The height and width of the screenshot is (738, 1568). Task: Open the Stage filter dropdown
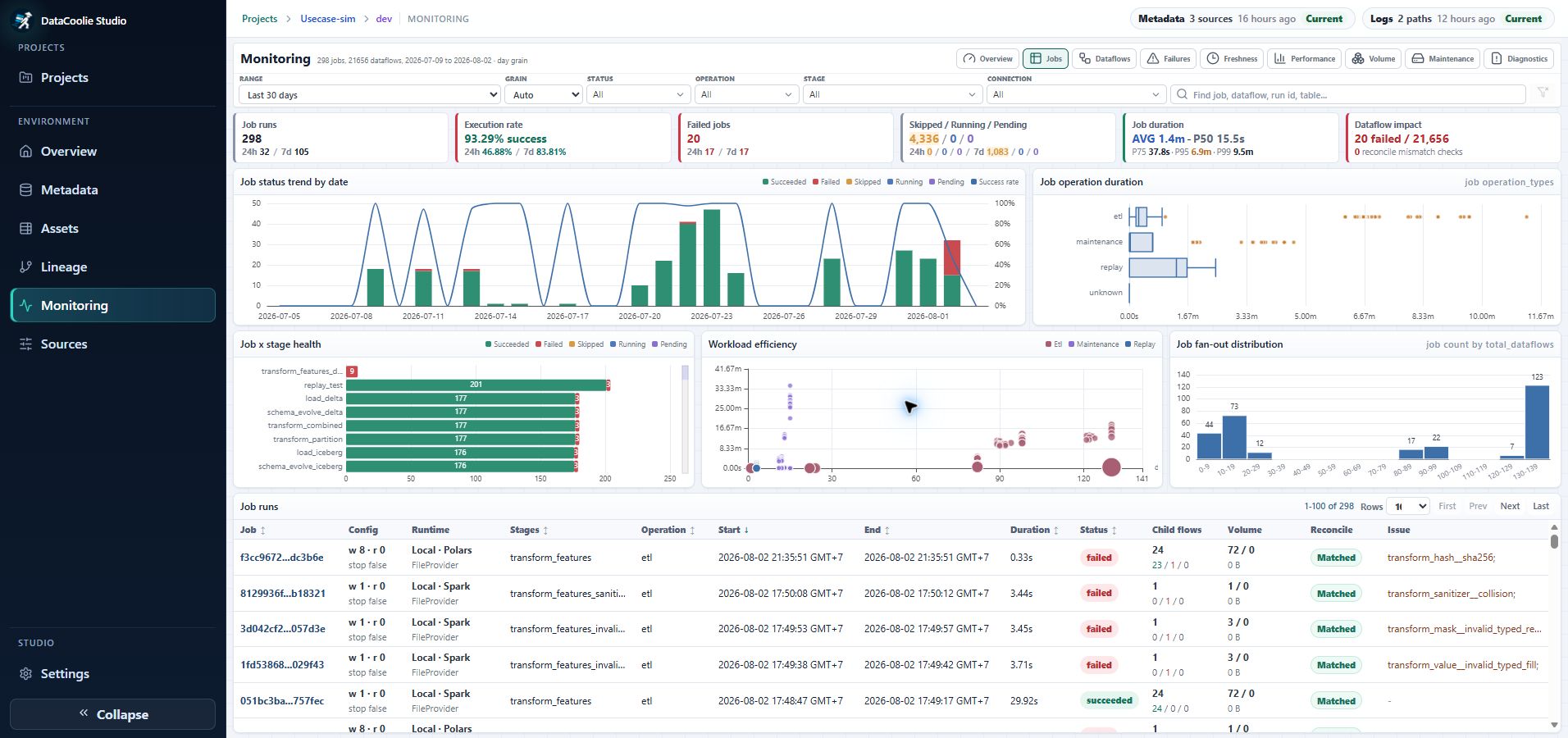coord(892,95)
